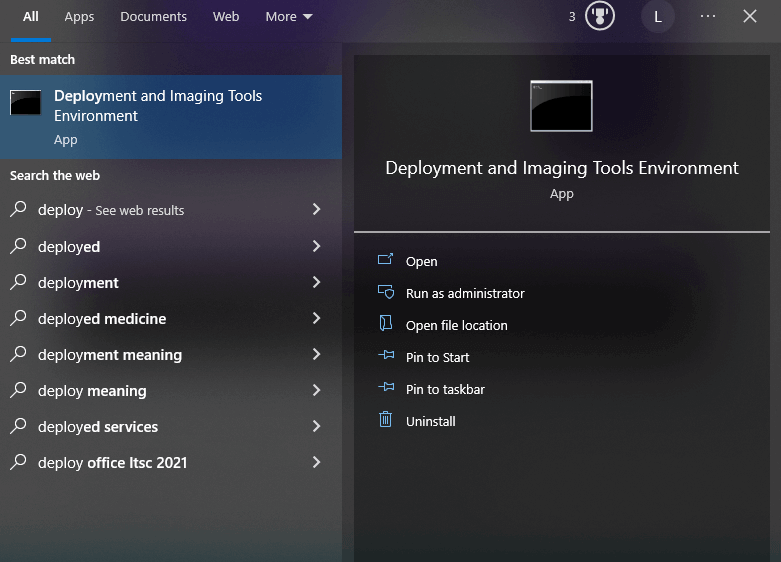Viewport: 781px width, 562px height.
Task: Select the Web tab
Action: tap(226, 17)
